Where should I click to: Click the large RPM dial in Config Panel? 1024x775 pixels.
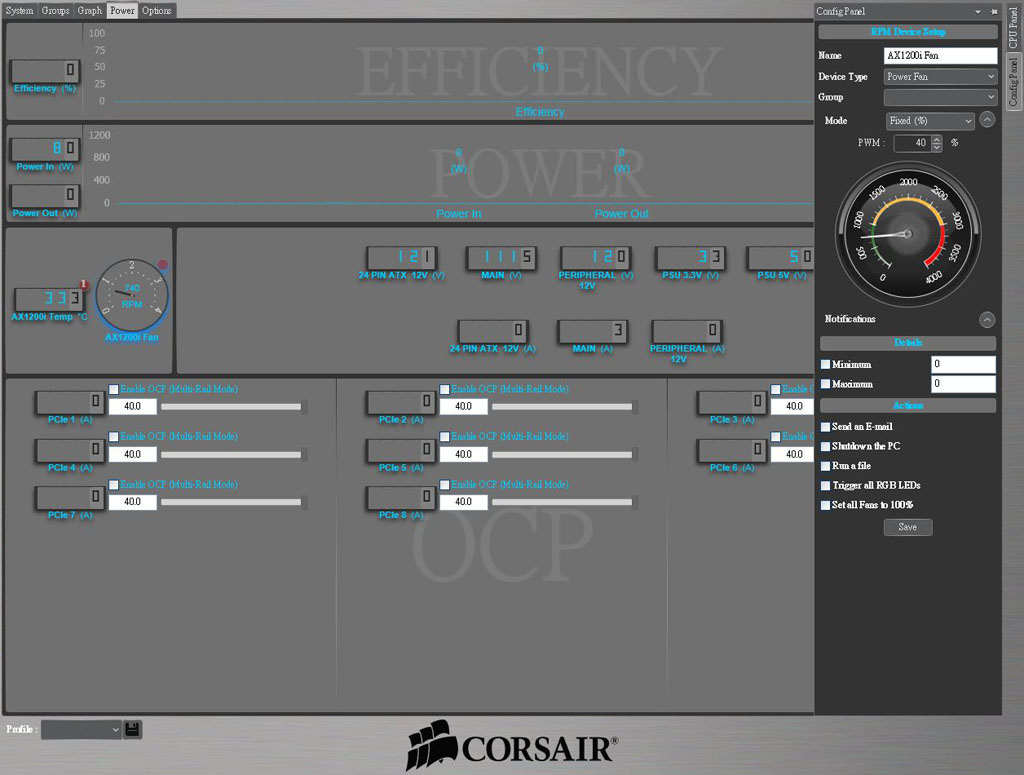908,234
